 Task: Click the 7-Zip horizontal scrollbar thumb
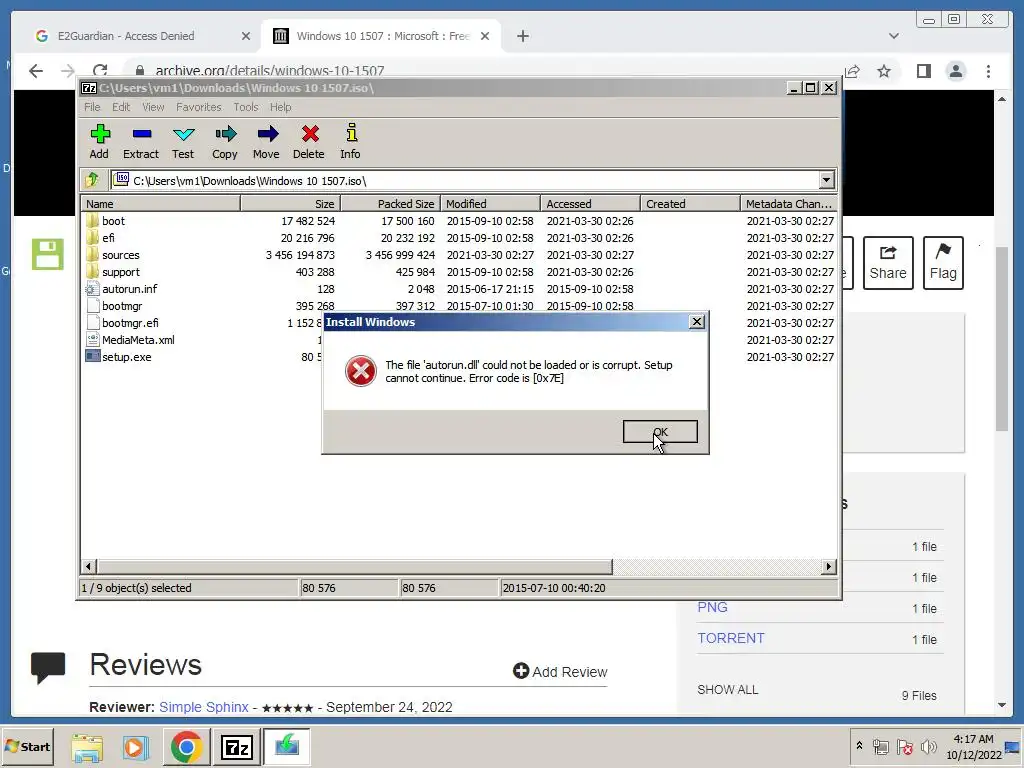tap(355, 566)
